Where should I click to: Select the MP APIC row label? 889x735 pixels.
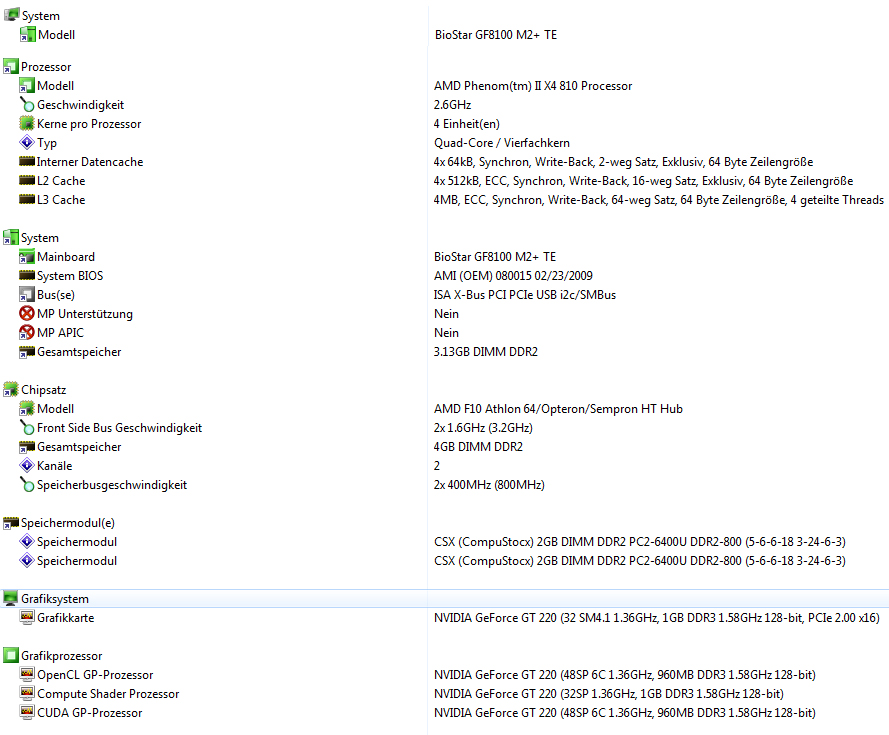point(60,333)
